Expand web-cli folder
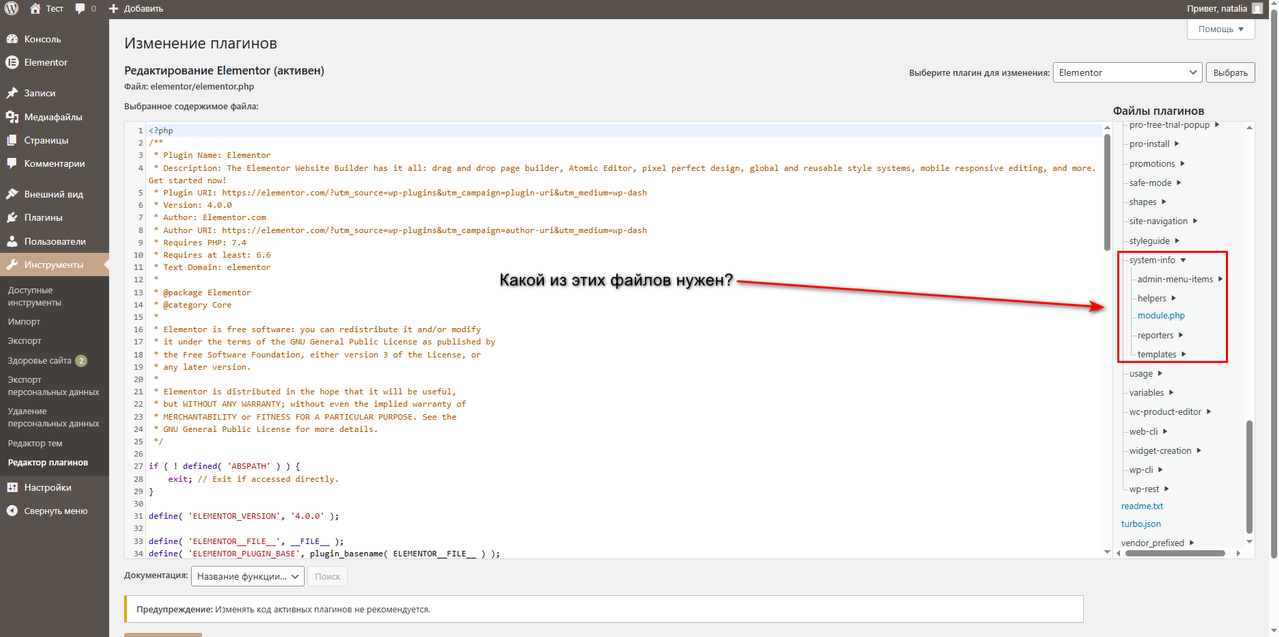Viewport: 1279px width, 637px height. coord(1149,431)
